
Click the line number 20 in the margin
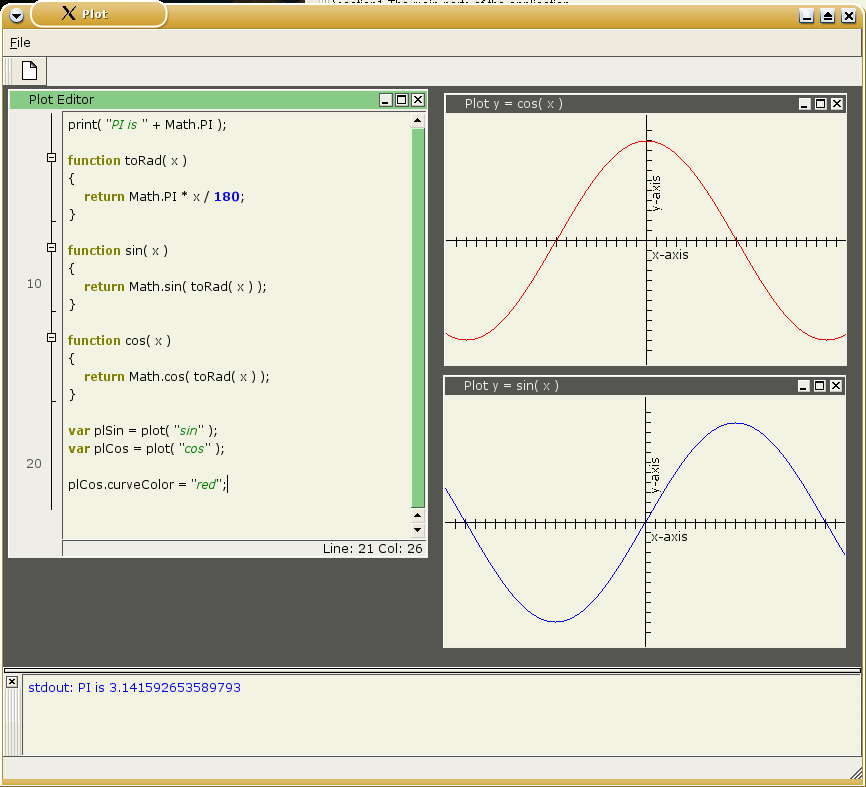(34, 464)
